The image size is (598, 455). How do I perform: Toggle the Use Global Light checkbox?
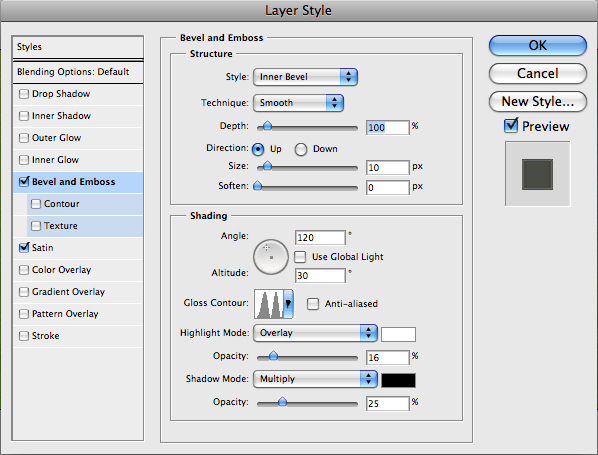(x=300, y=257)
